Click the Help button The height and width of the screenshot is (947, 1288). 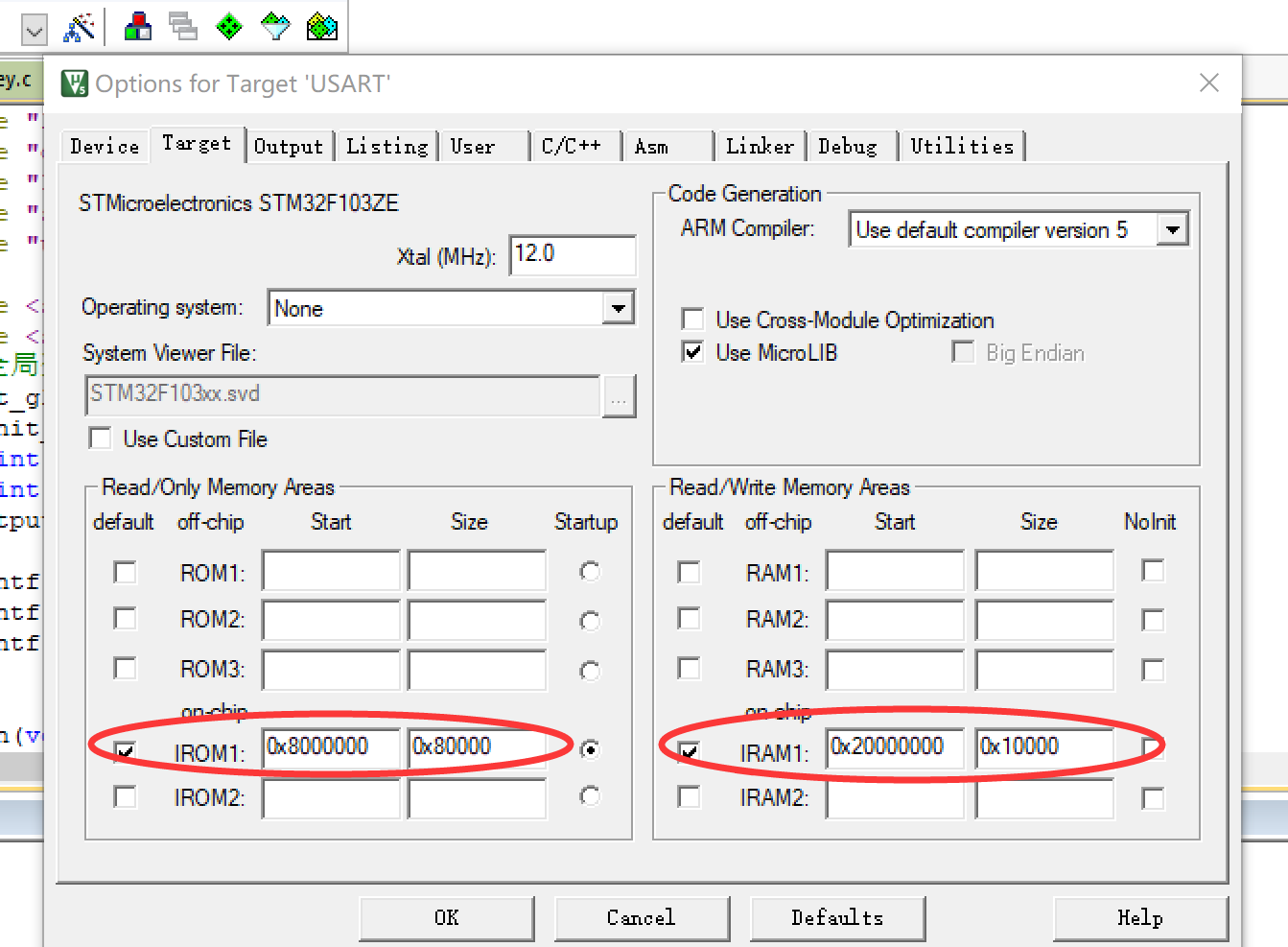pyautogui.click(x=1140, y=918)
